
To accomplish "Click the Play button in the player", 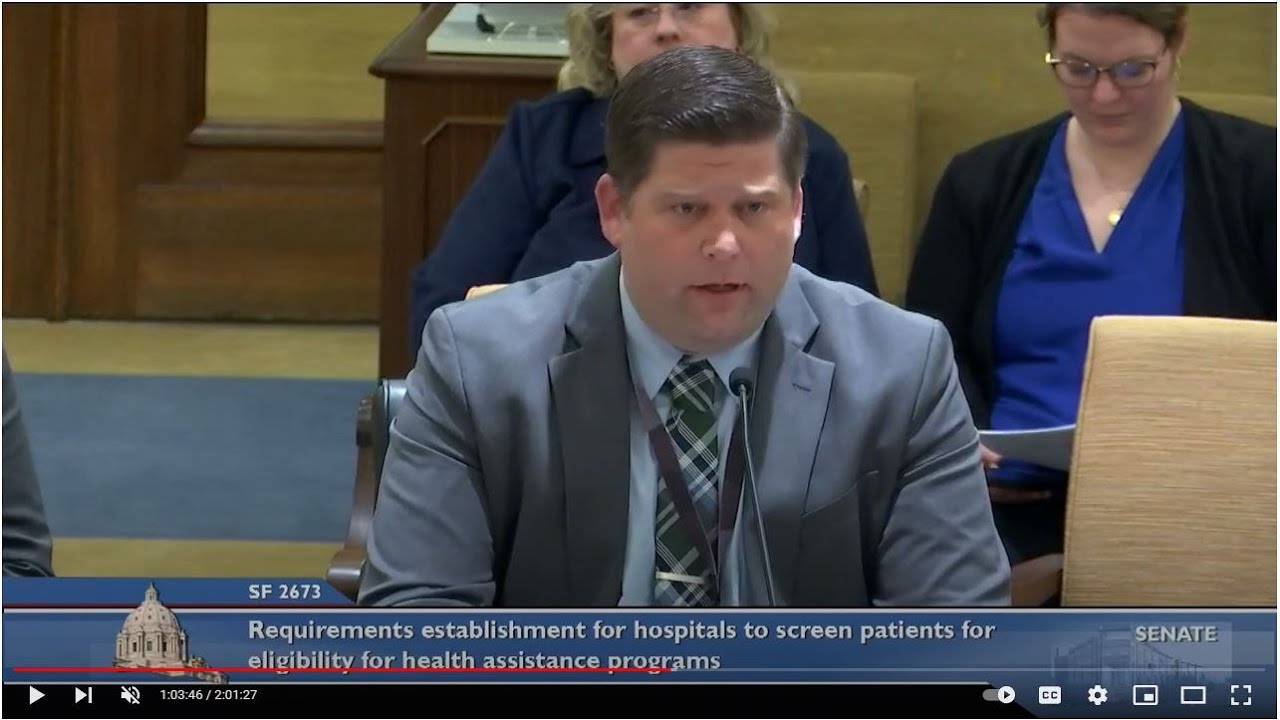I will tap(36, 695).
